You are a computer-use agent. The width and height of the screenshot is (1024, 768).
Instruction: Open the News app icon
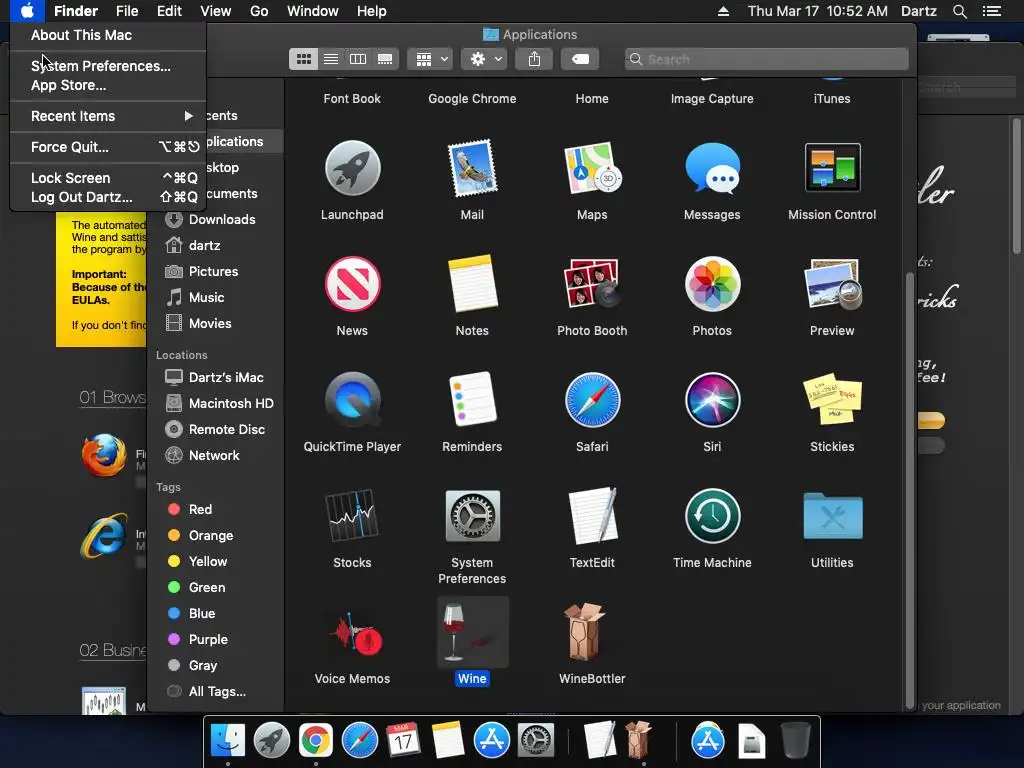(352, 284)
